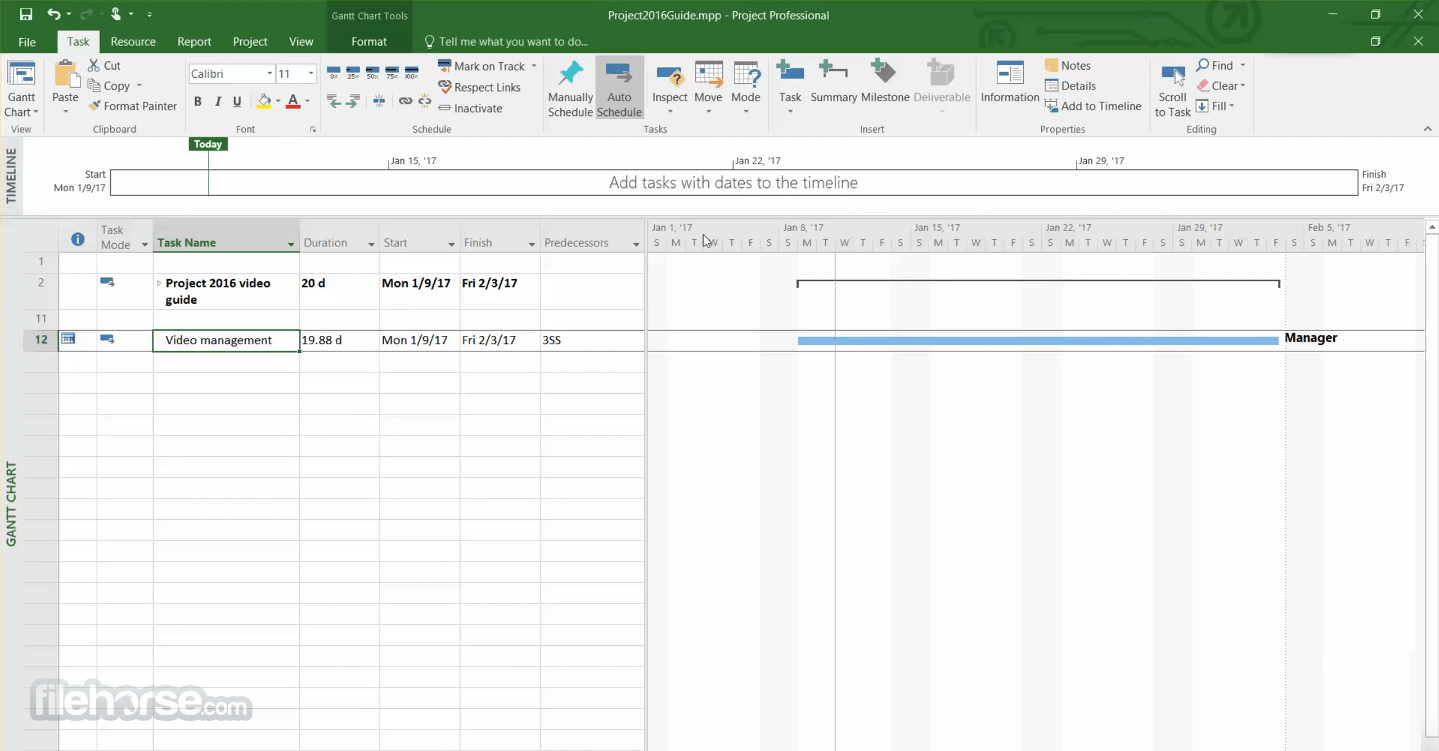This screenshot has width=1439, height=751.
Task: Open the font color picker arrow
Action: (x=305, y=102)
